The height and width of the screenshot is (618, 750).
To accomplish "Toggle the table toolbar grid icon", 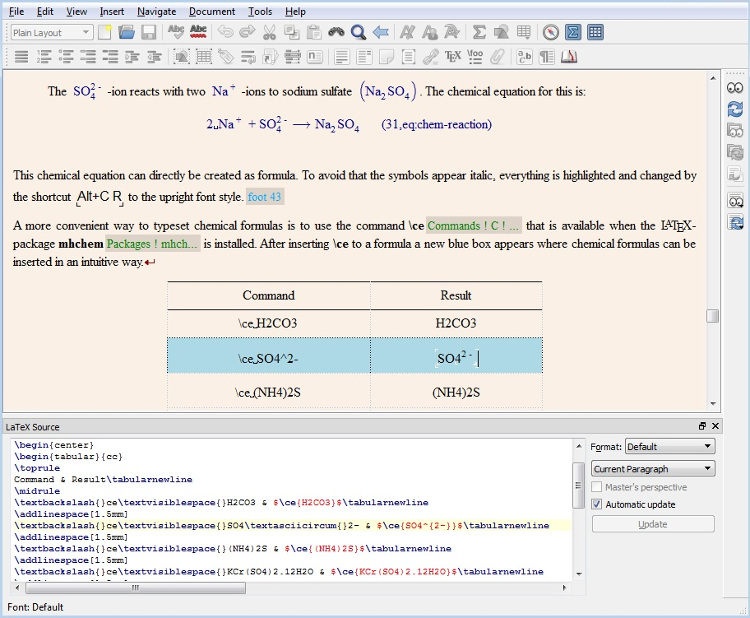I will tap(595, 33).
